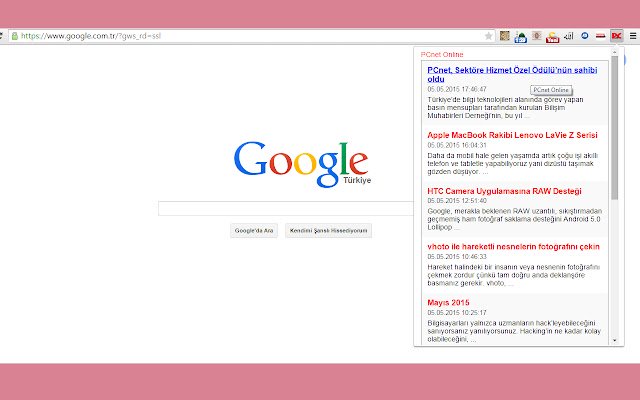The height and width of the screenshot is (400, 640).
Task: Click the timestamp 05.05.2015 16:04:31
Action: click(x=457, y=145)
